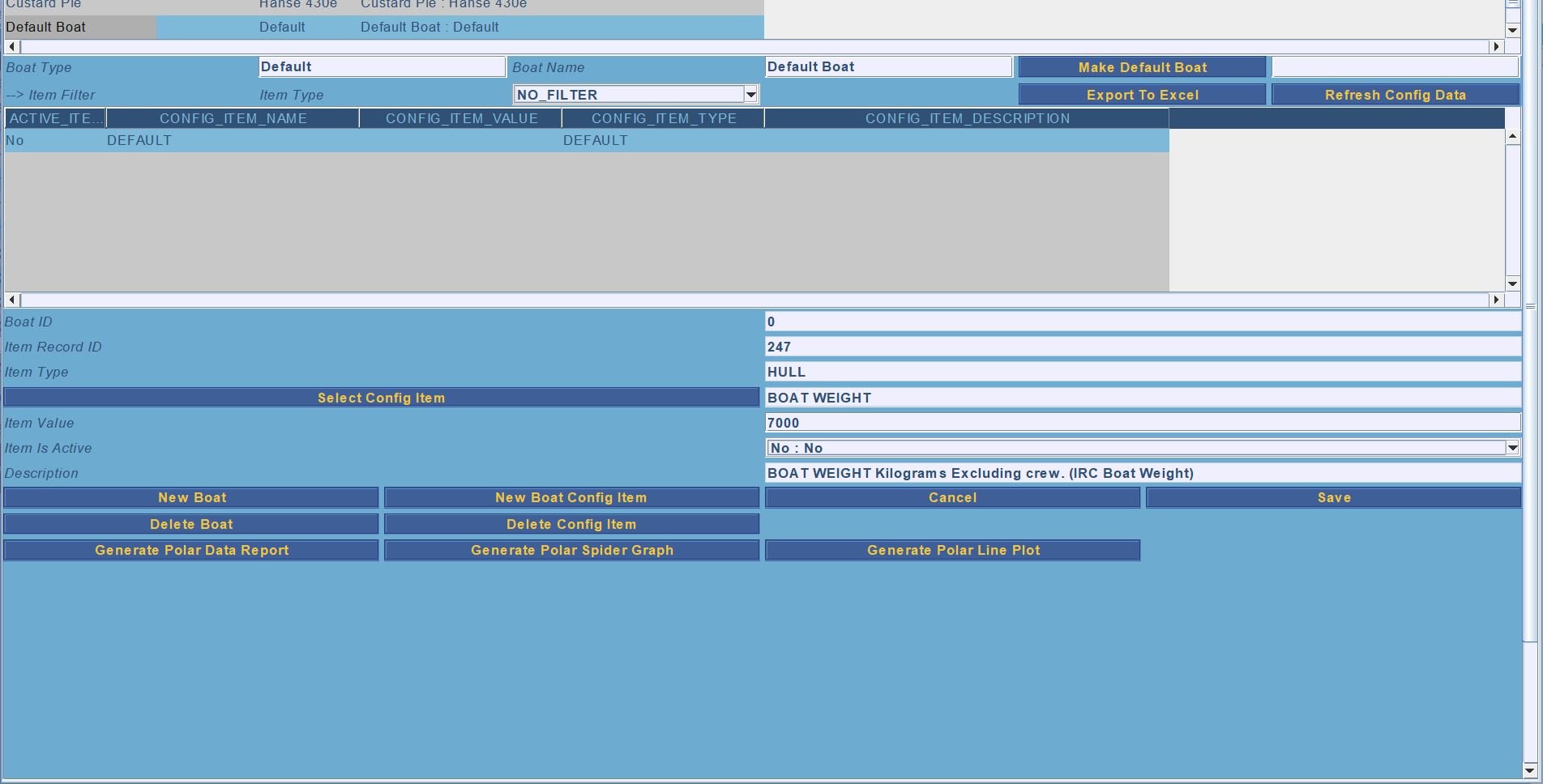This screenshot has height=784, width=1543.
Task: Click the Select Config Item button
Action: click(x=381, y=398)
